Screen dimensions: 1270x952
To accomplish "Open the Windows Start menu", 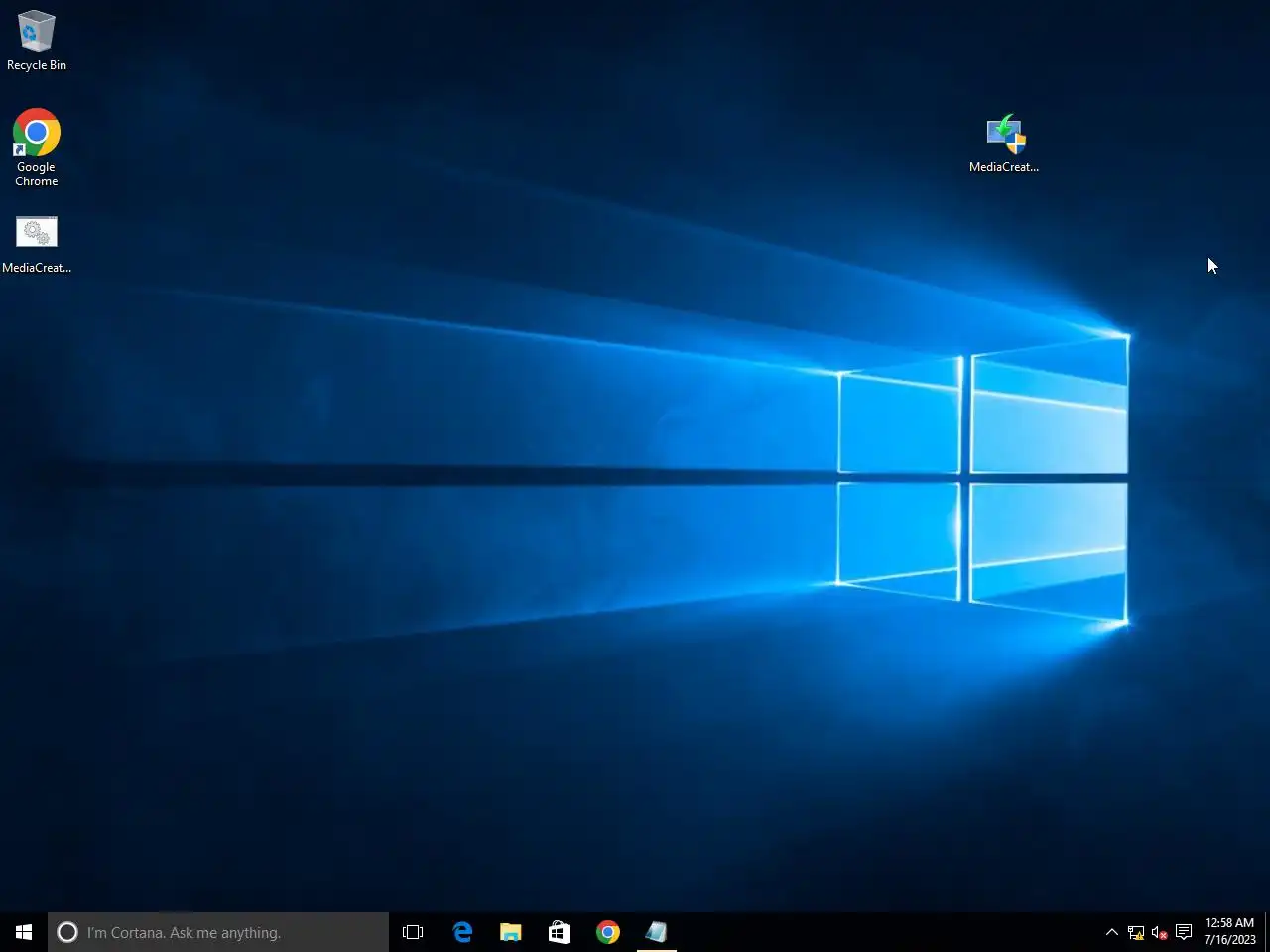I will [x=24, y=932].
